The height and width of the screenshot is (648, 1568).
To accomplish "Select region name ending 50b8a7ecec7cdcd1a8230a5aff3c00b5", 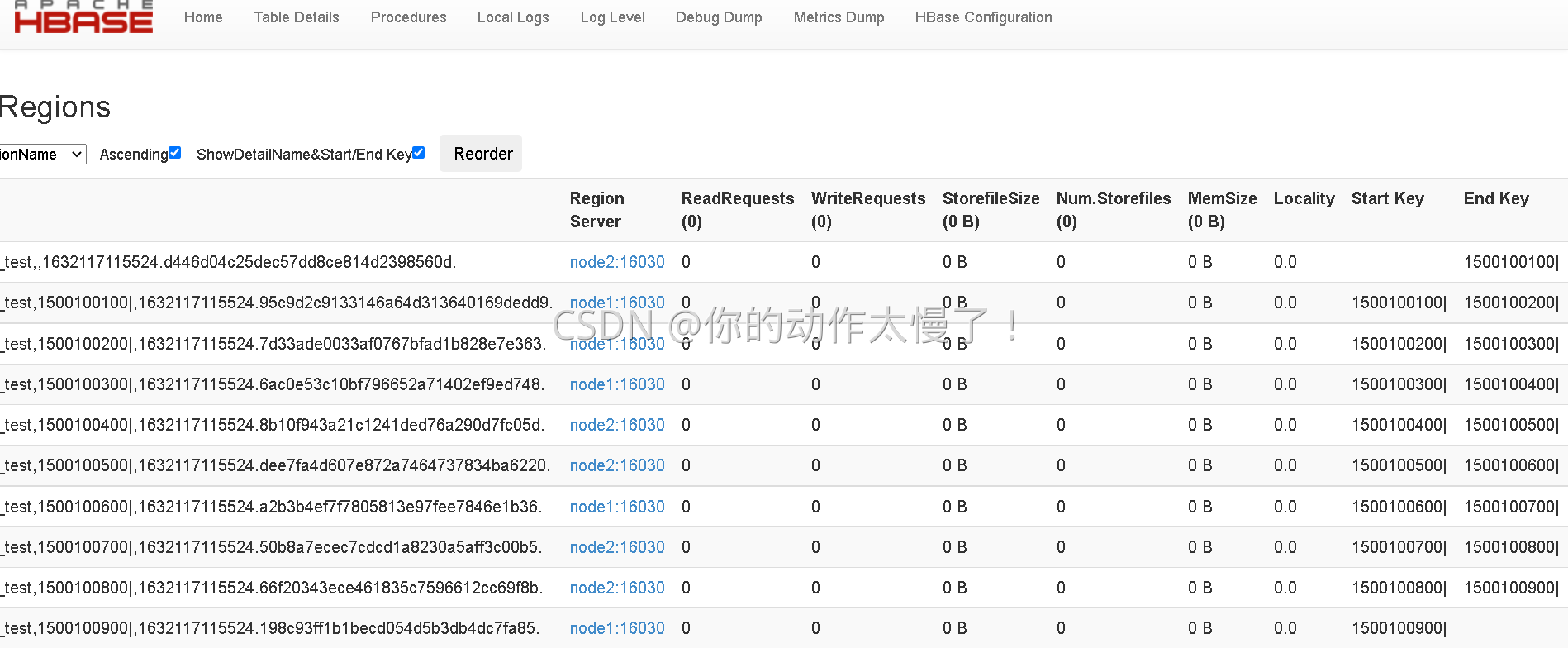I will [x=271, y=547].
